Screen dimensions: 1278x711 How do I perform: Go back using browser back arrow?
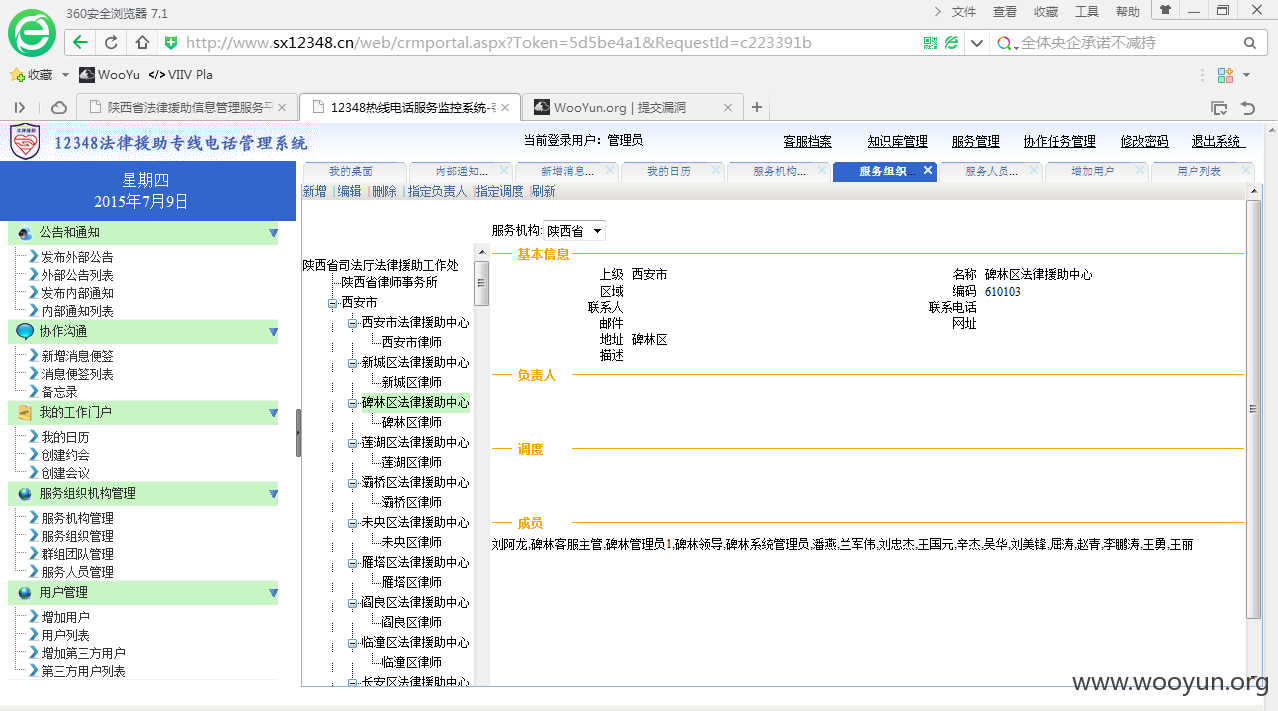coord(80,43)
